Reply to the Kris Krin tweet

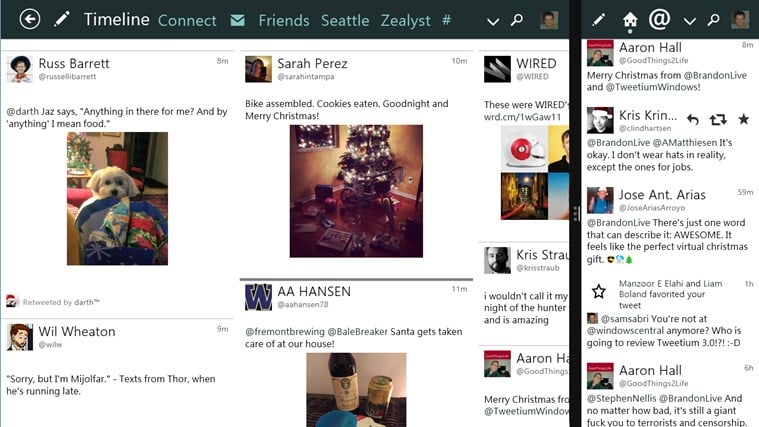[x=693, y=119]
